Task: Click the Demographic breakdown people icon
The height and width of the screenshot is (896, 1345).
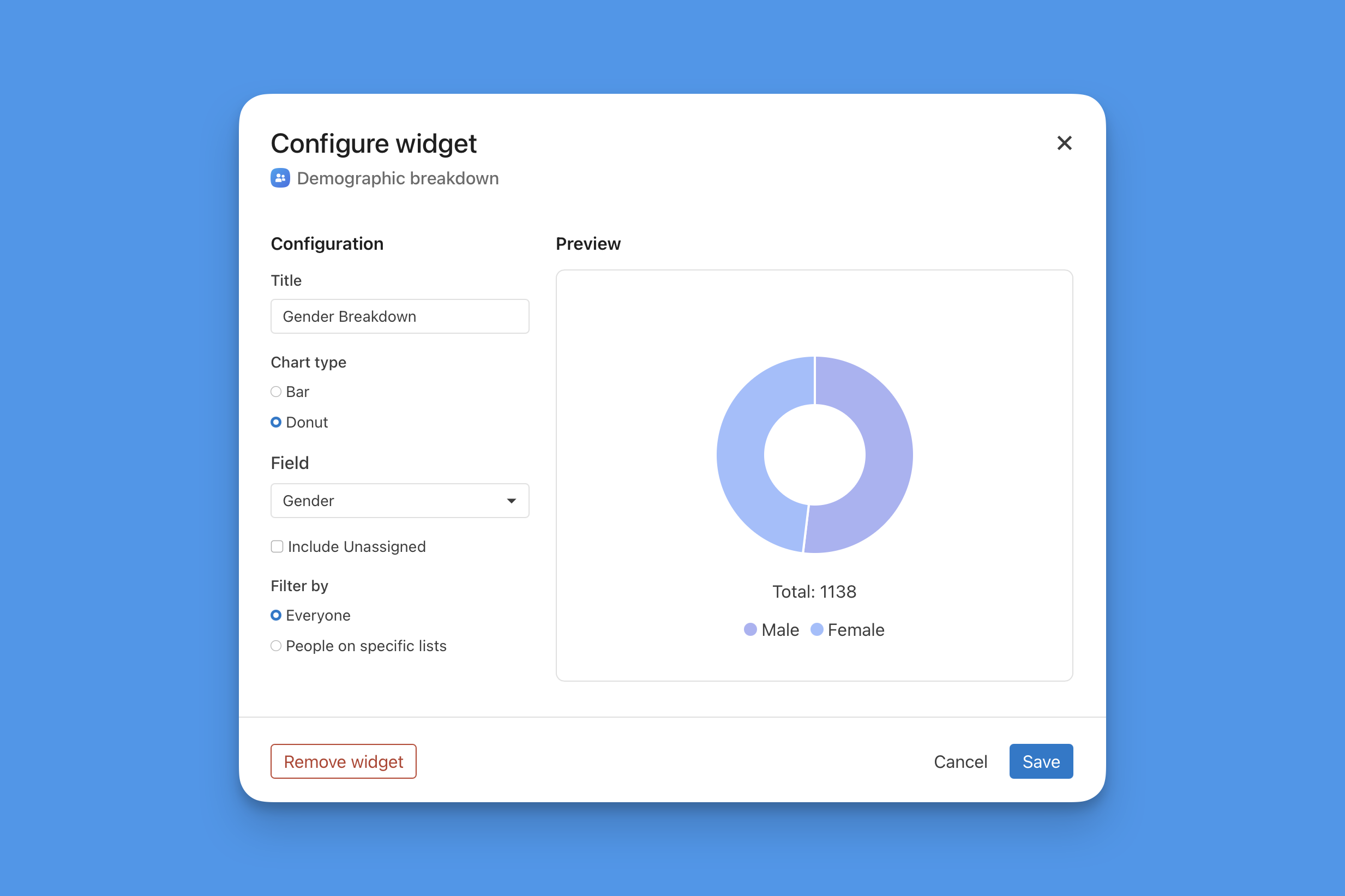Action: pos(280,178)
